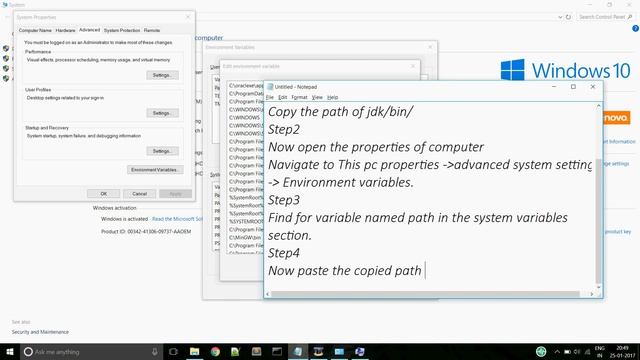The image size is (640, 360).
Task: Open 'Read the Microsoft Software' license link
Action: click(x=177, y=219)
